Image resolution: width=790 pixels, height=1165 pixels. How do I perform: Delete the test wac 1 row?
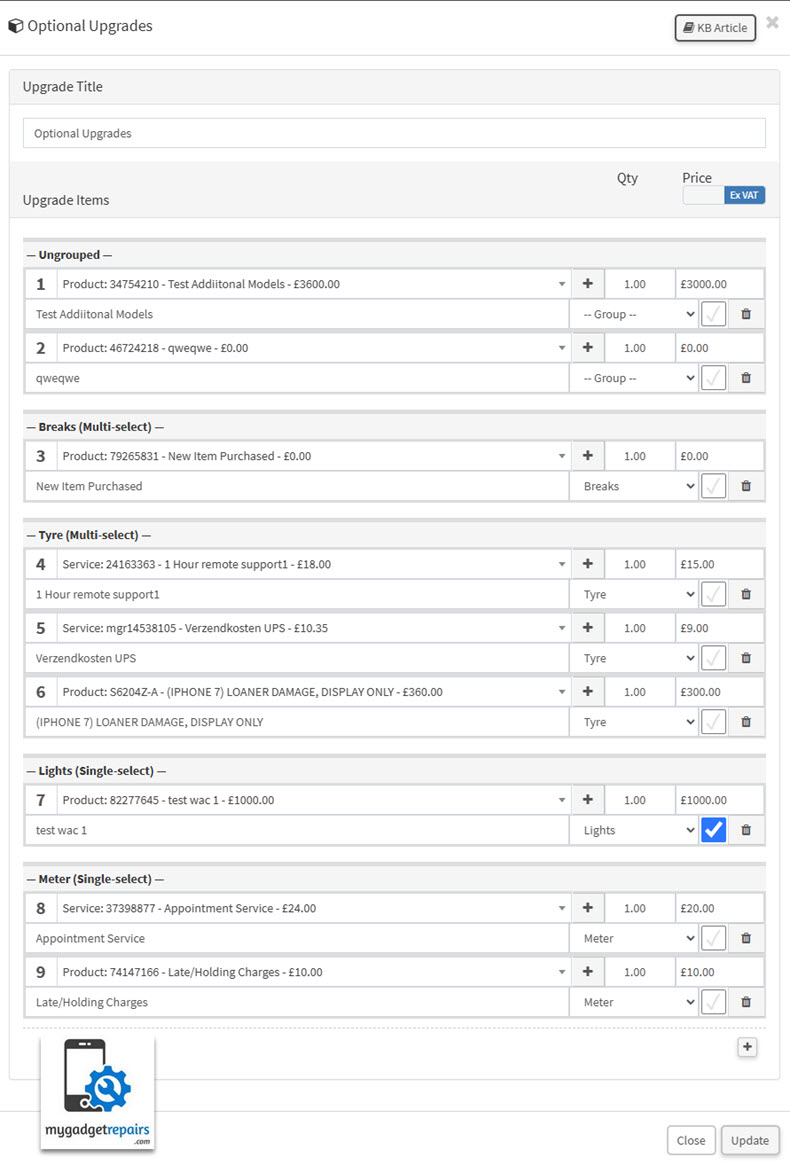[745, 830]
